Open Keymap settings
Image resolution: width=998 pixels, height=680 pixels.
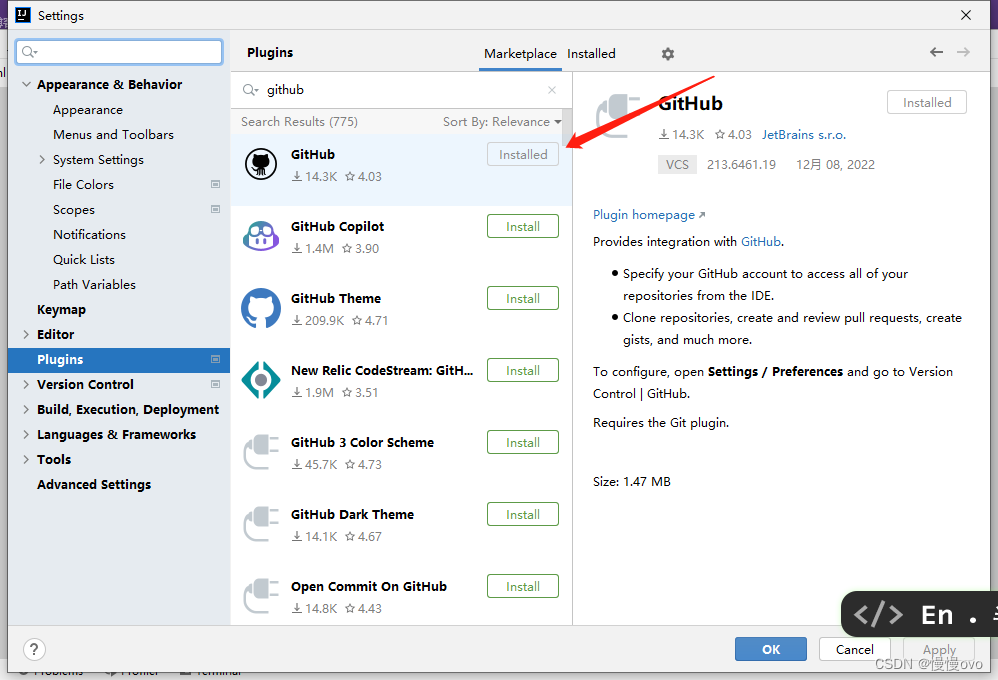pyautogui.click(x=61, y=309)
